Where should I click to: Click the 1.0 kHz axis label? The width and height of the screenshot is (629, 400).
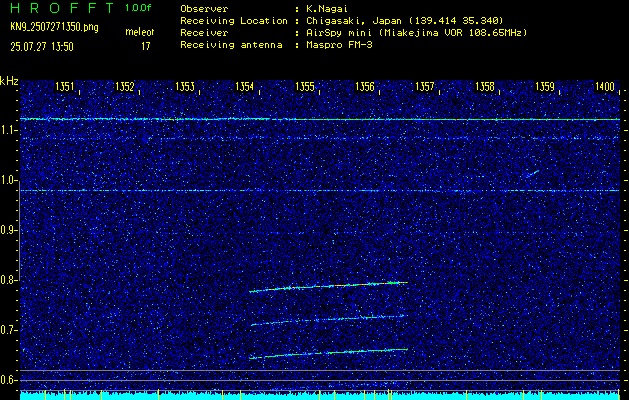[x=8, y=181]
